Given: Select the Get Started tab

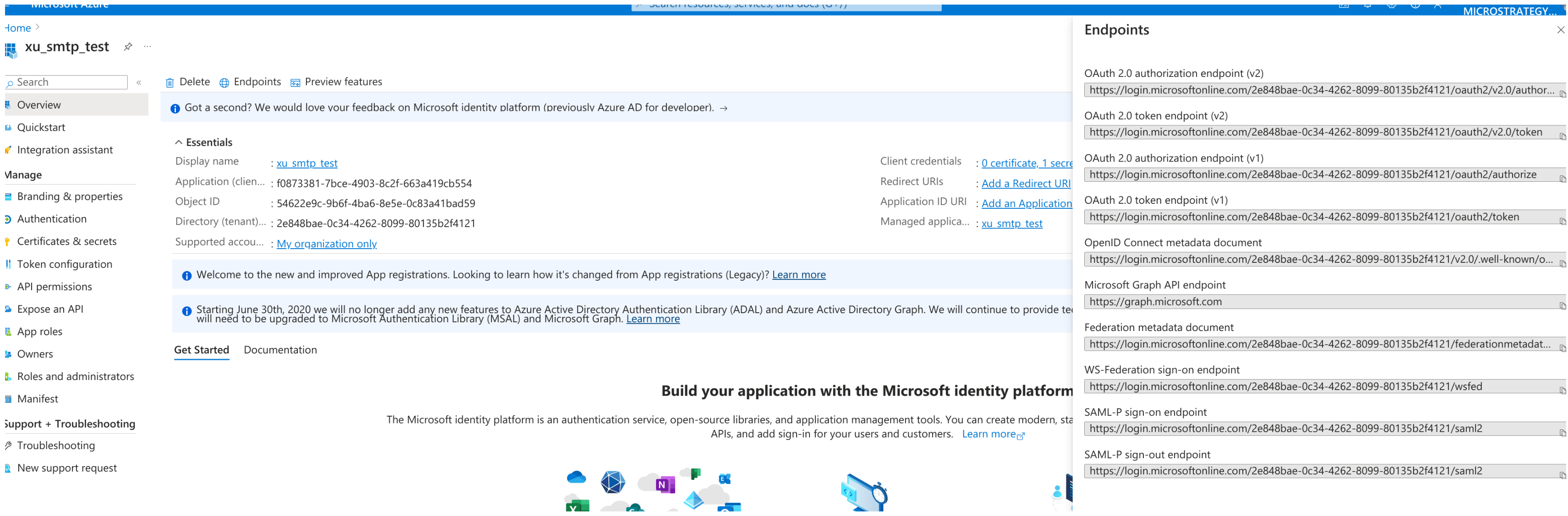Looking at the screenshot, I should [202, 350].
